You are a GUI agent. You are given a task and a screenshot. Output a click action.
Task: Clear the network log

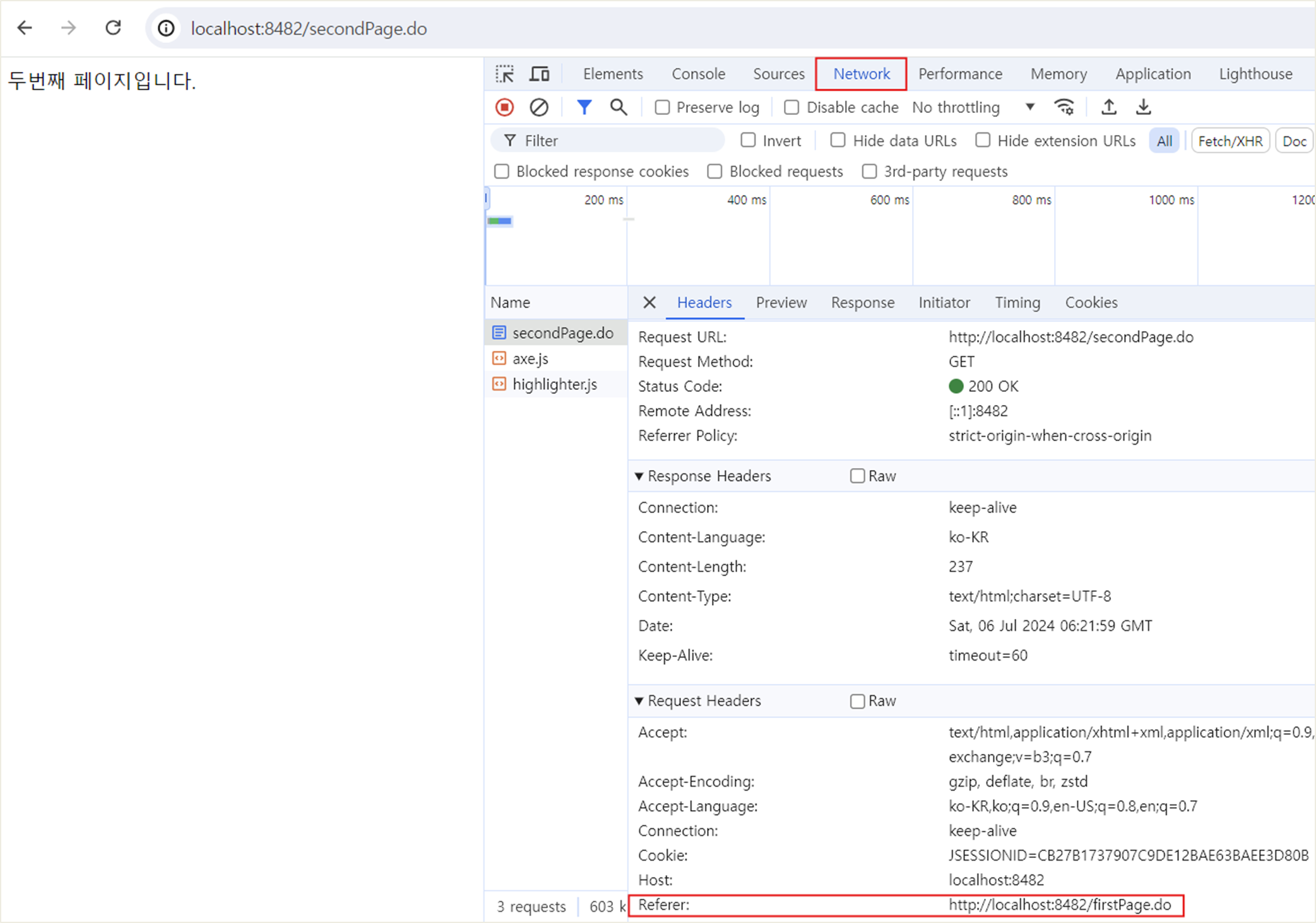(538, 107)
